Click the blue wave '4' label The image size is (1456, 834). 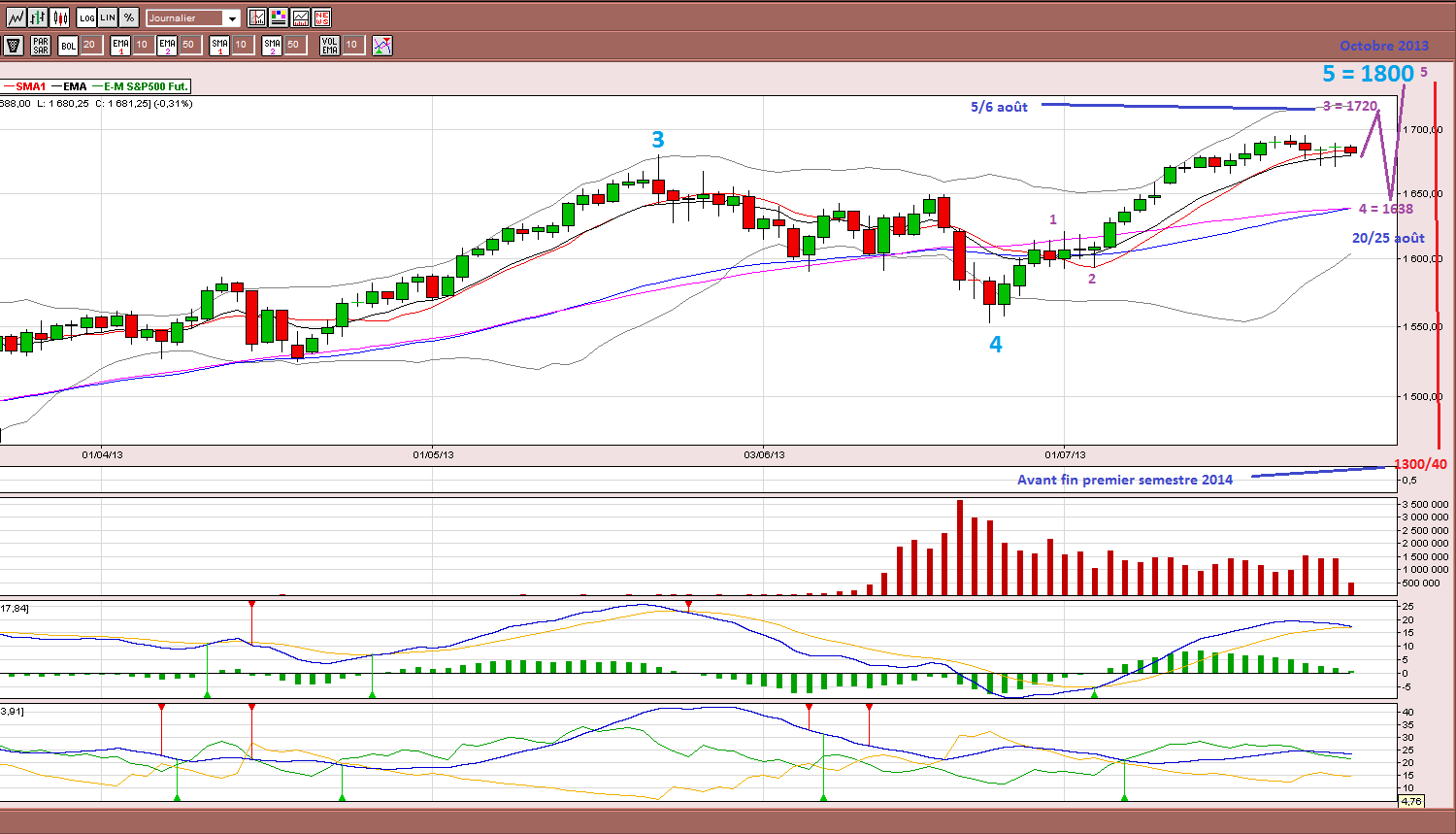[996, 344]
